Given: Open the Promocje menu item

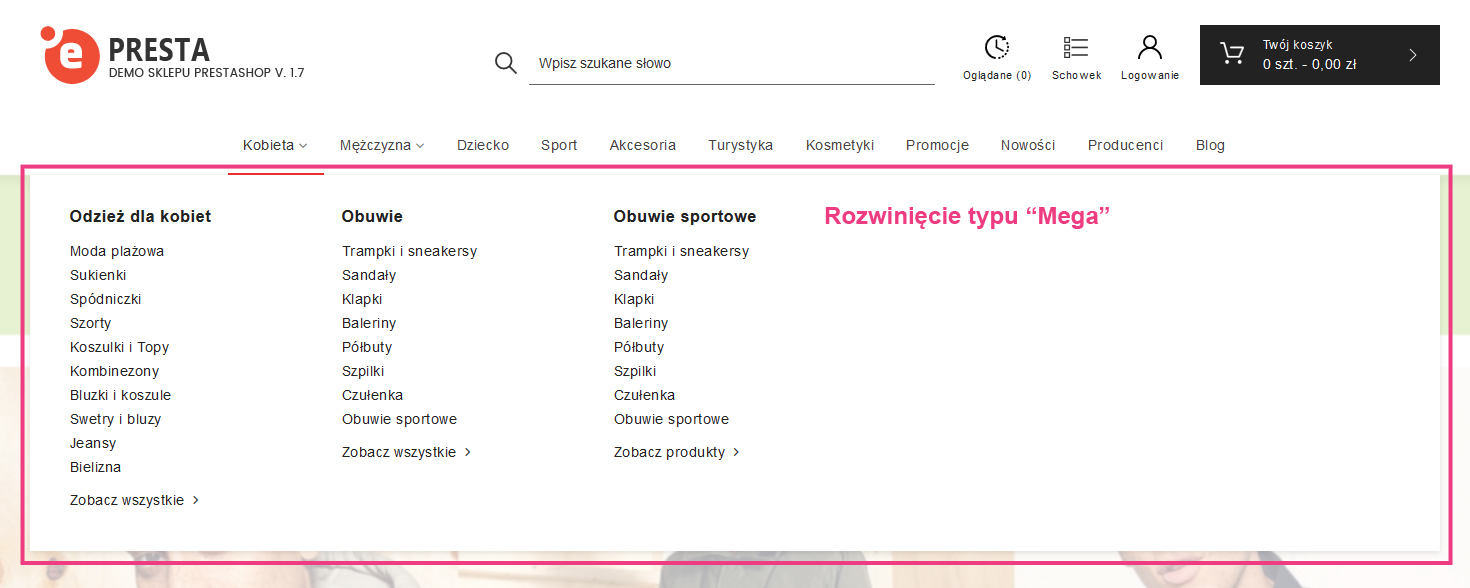Looking at the screenshot, I should (x=937, y=145).
